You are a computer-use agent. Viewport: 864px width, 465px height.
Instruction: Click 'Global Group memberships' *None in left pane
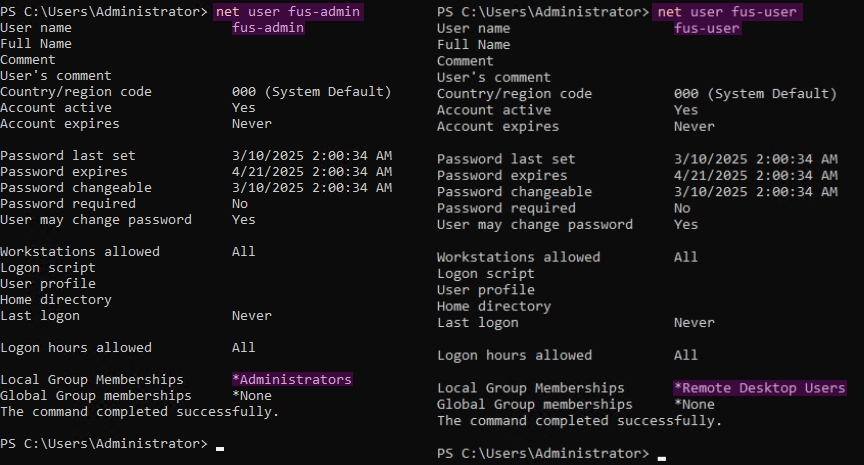252,396
